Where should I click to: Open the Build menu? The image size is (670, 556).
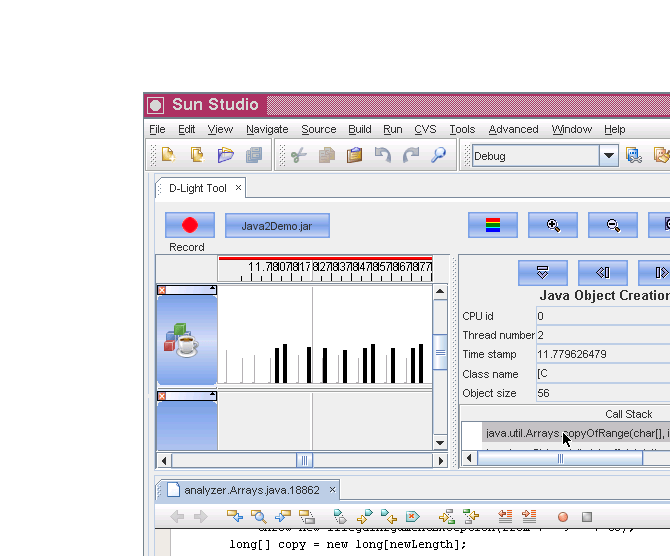(360, 129)
